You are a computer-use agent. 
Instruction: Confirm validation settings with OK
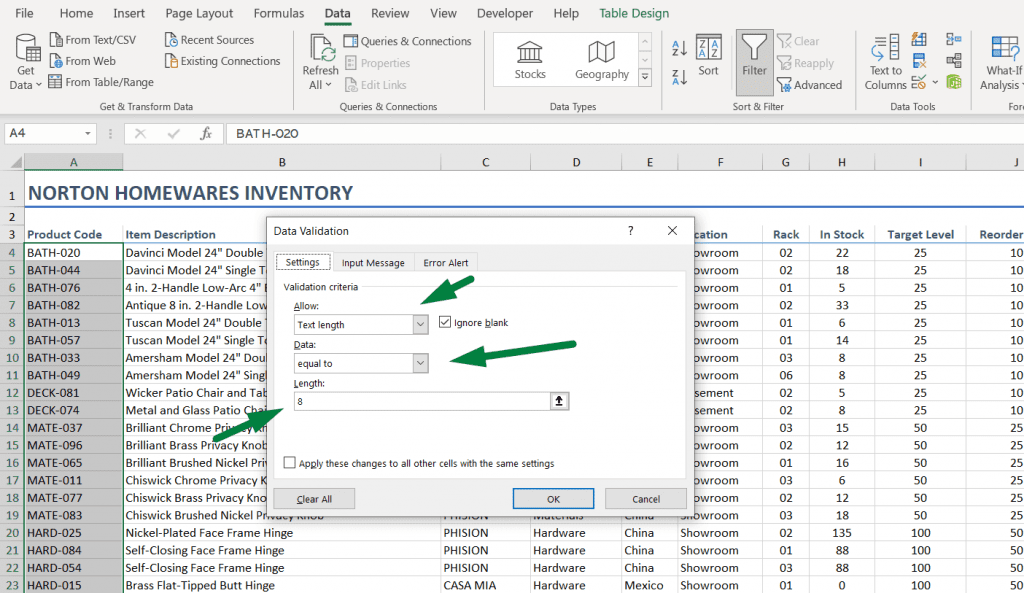pos(553,499)
